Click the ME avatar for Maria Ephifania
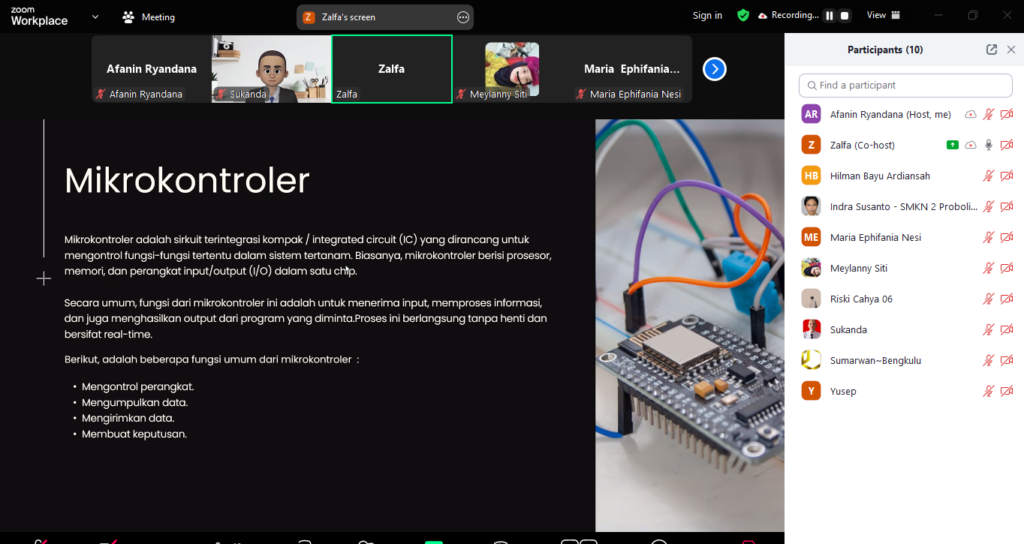 tap(811, 237)
